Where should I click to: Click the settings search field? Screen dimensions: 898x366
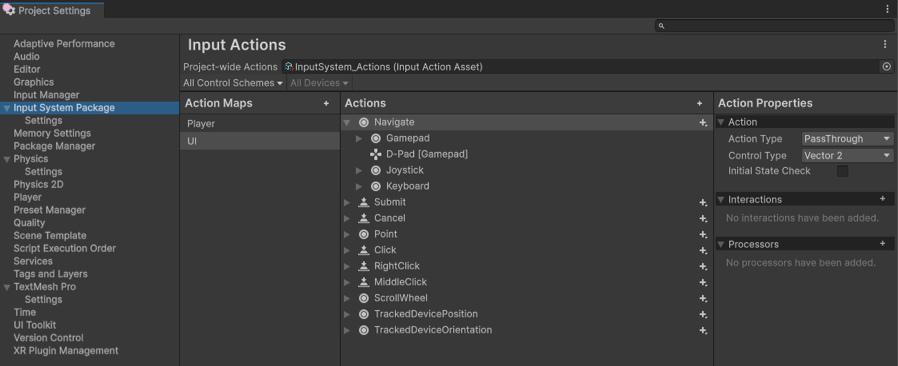point(775,26)
